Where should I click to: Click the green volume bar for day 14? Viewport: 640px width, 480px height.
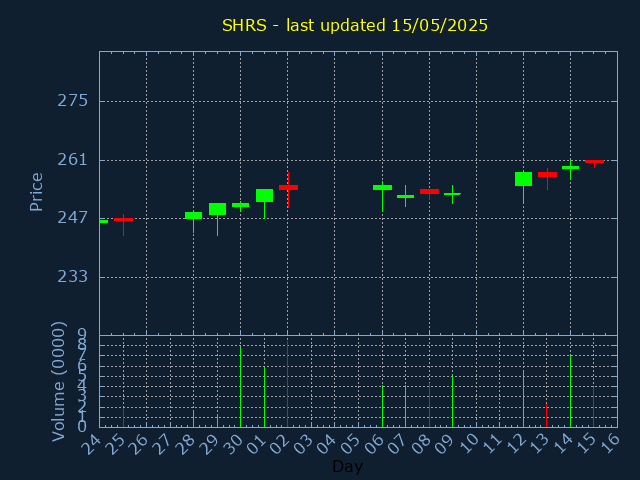(x=570, y=391)
